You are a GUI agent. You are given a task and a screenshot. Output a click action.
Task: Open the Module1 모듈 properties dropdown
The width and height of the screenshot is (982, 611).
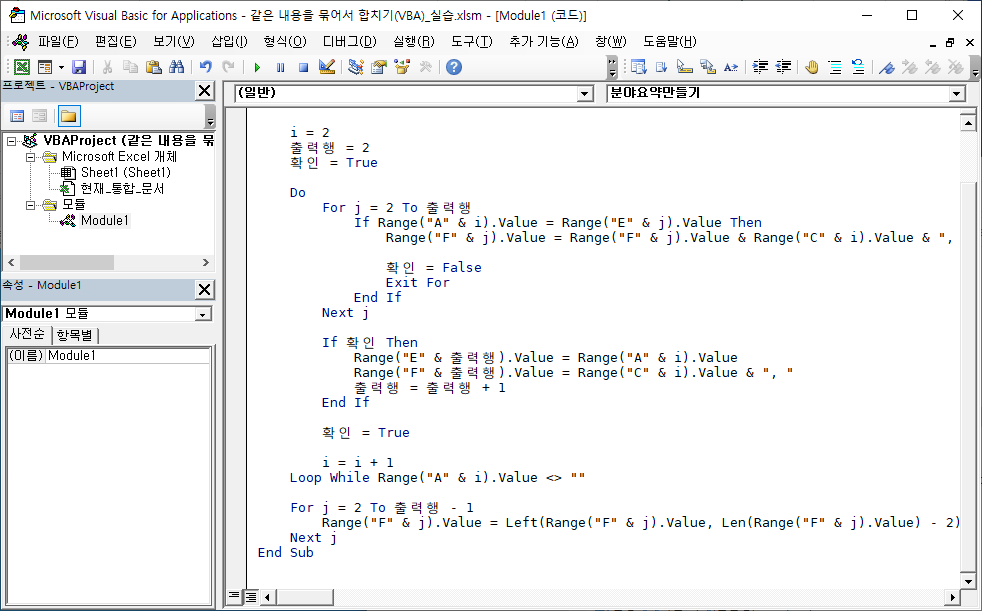(x=202, y=314)
